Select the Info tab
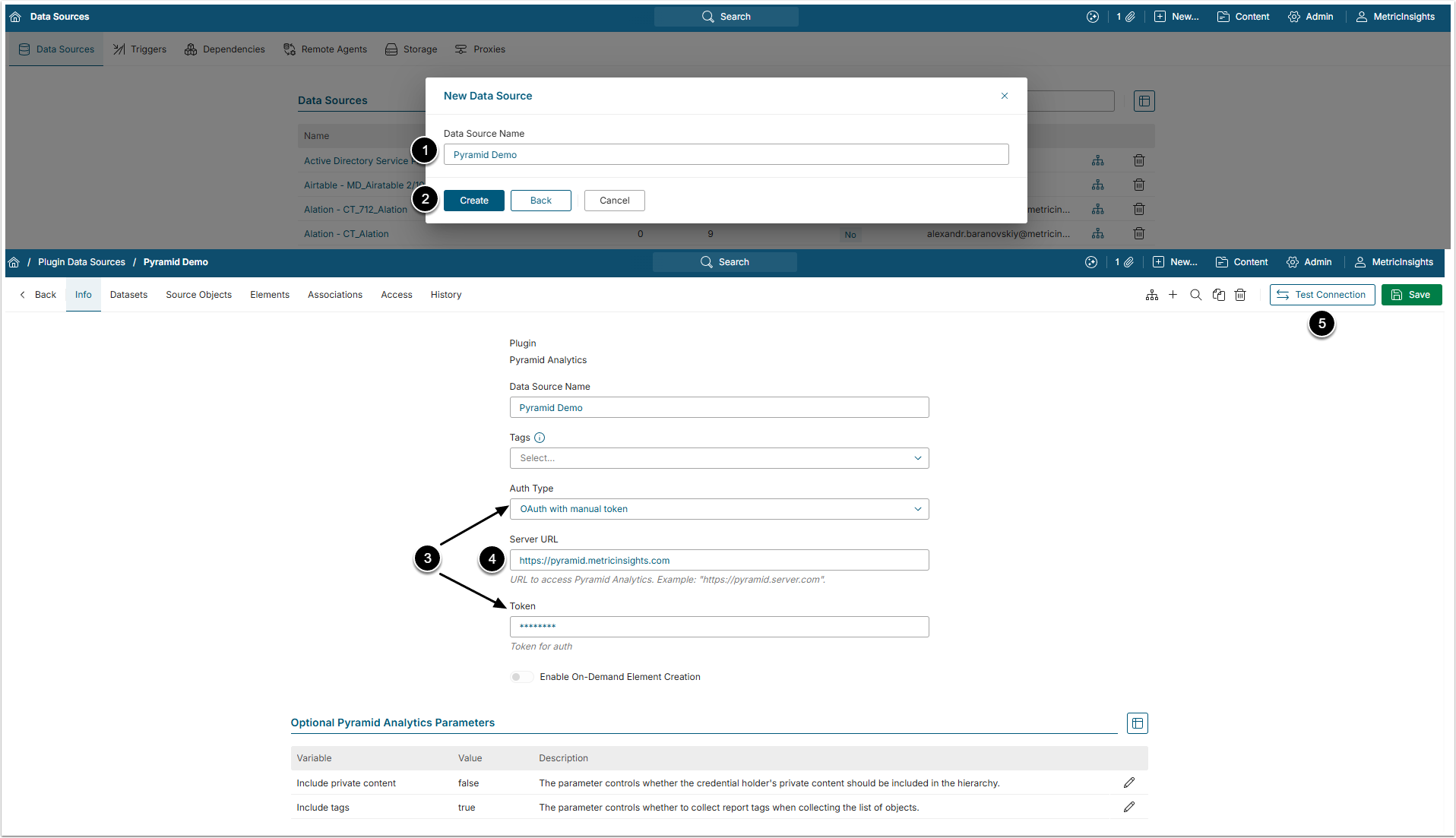Viewport: 1456px width, 838px height. click(84, 295)
